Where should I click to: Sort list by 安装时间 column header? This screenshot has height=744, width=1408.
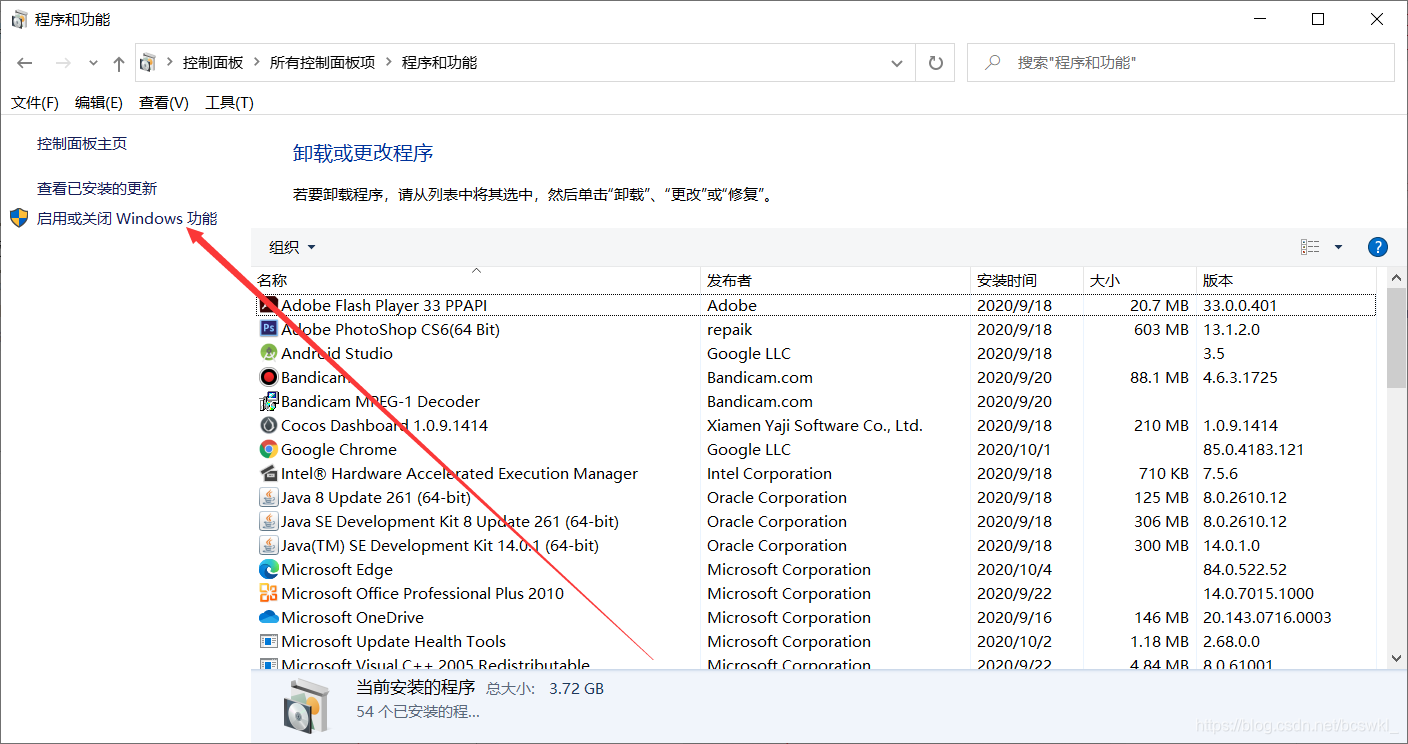pos(1027,280)
